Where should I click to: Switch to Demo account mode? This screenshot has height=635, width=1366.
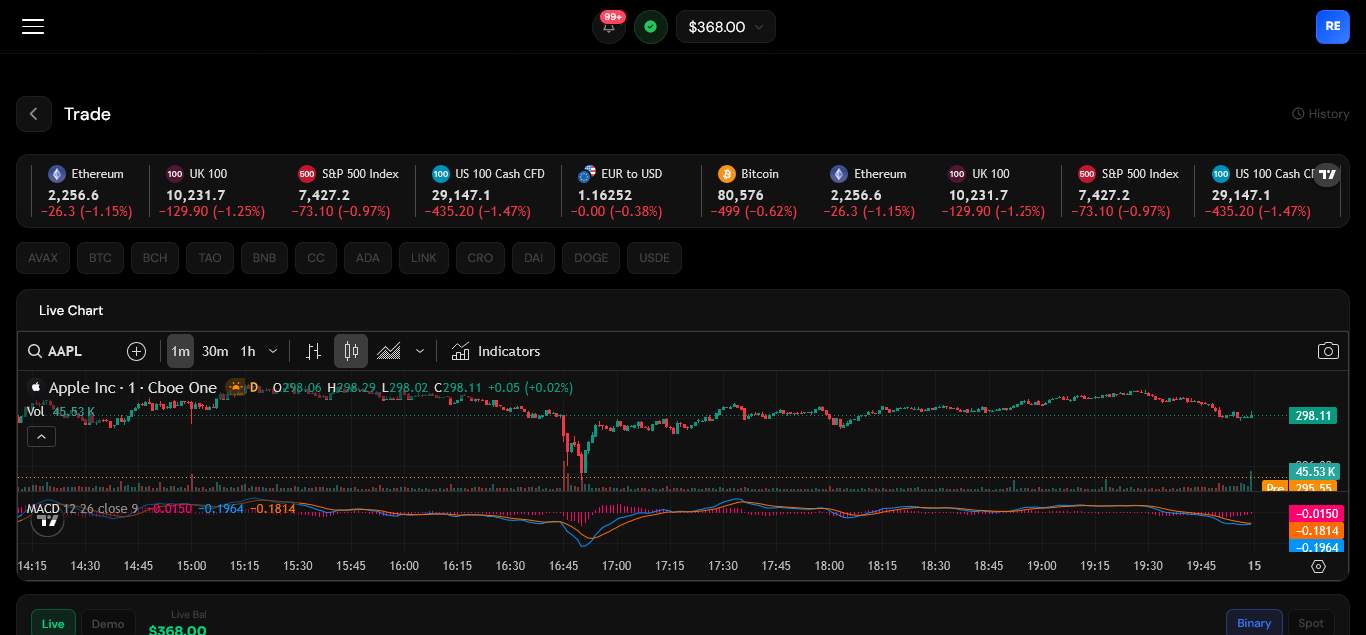[108, 623]
